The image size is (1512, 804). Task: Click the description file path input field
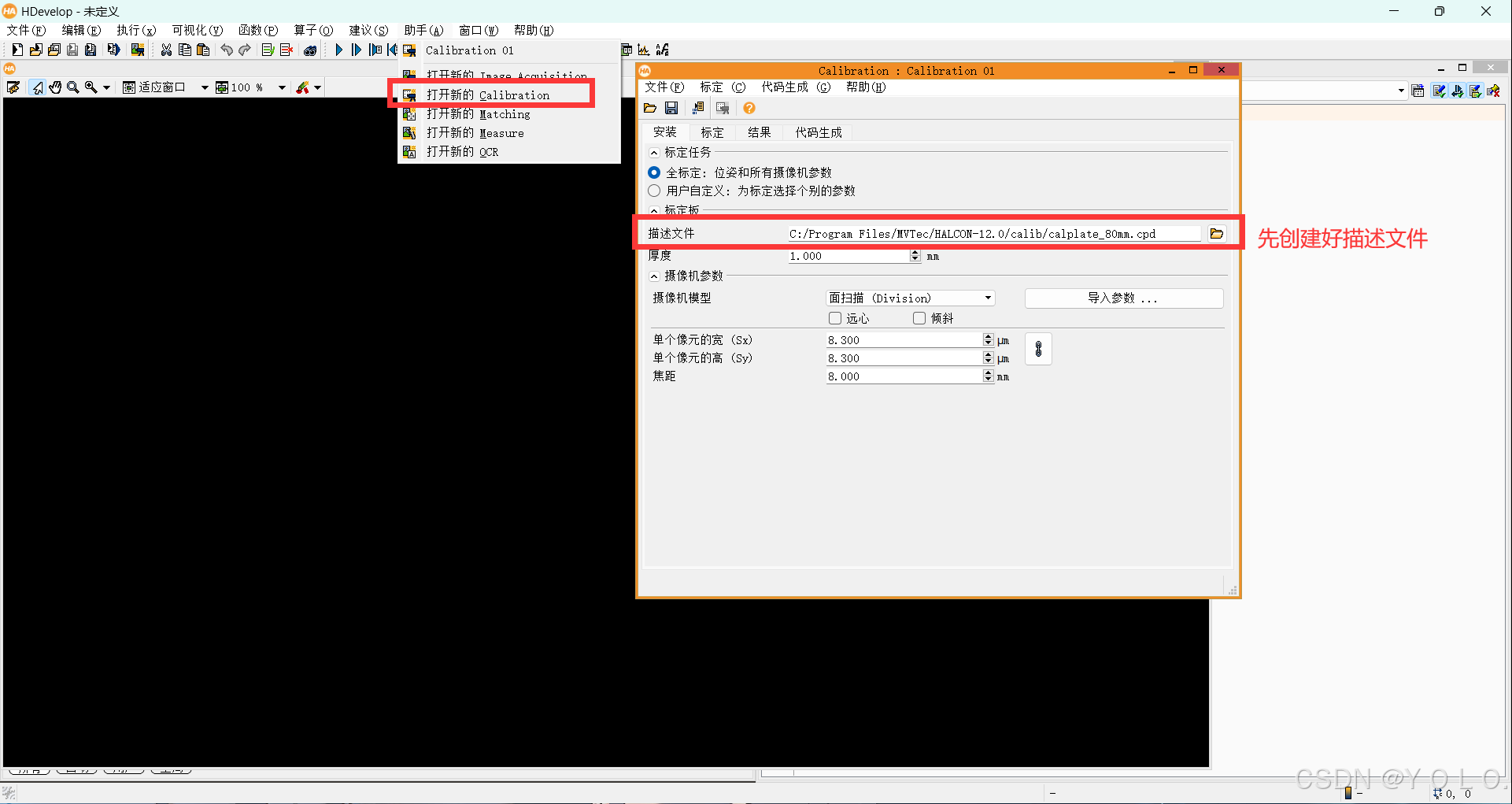click(995, 234)
